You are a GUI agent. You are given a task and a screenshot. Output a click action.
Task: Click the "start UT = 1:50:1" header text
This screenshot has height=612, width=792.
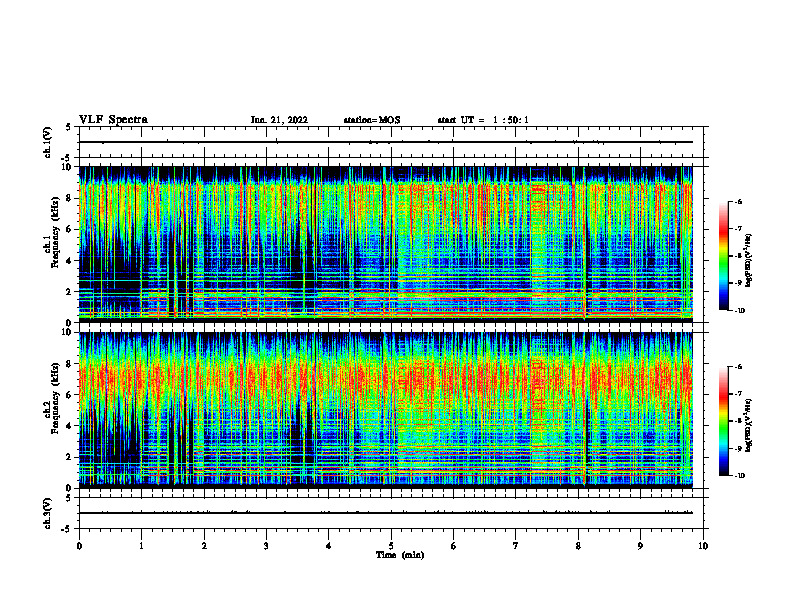point(483,120)
